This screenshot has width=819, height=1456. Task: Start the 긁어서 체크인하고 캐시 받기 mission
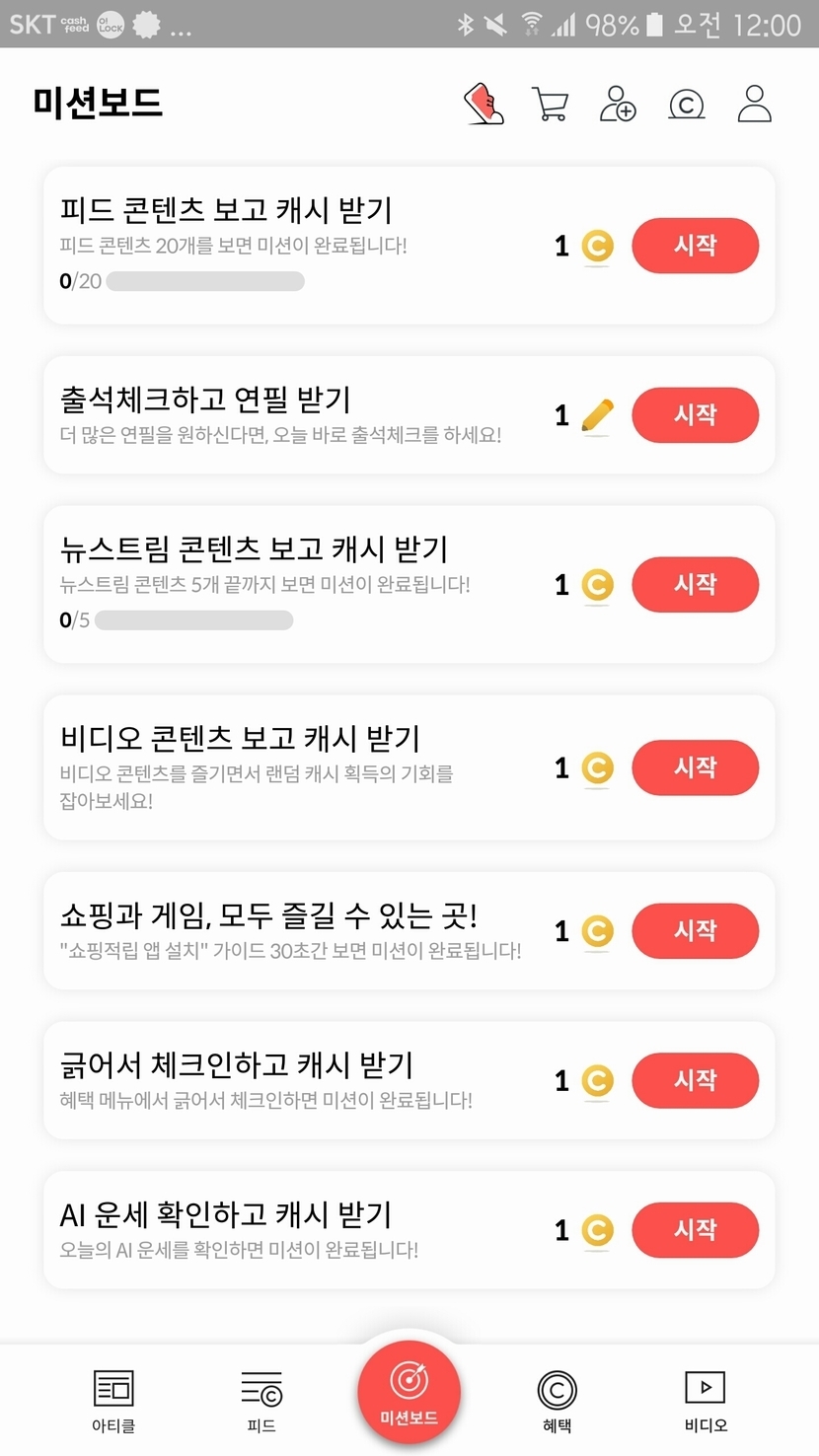point(695,1080)
